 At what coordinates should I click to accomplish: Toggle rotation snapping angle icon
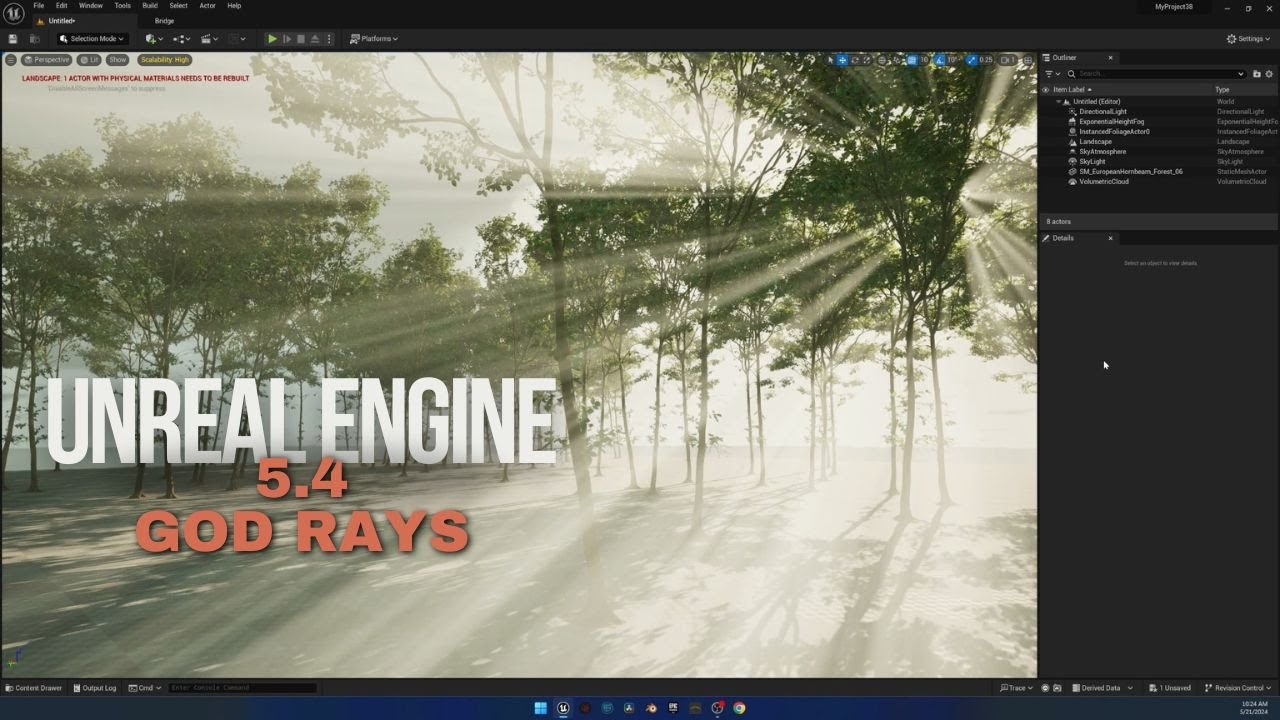pyautogui.click(x=939, y=60)
